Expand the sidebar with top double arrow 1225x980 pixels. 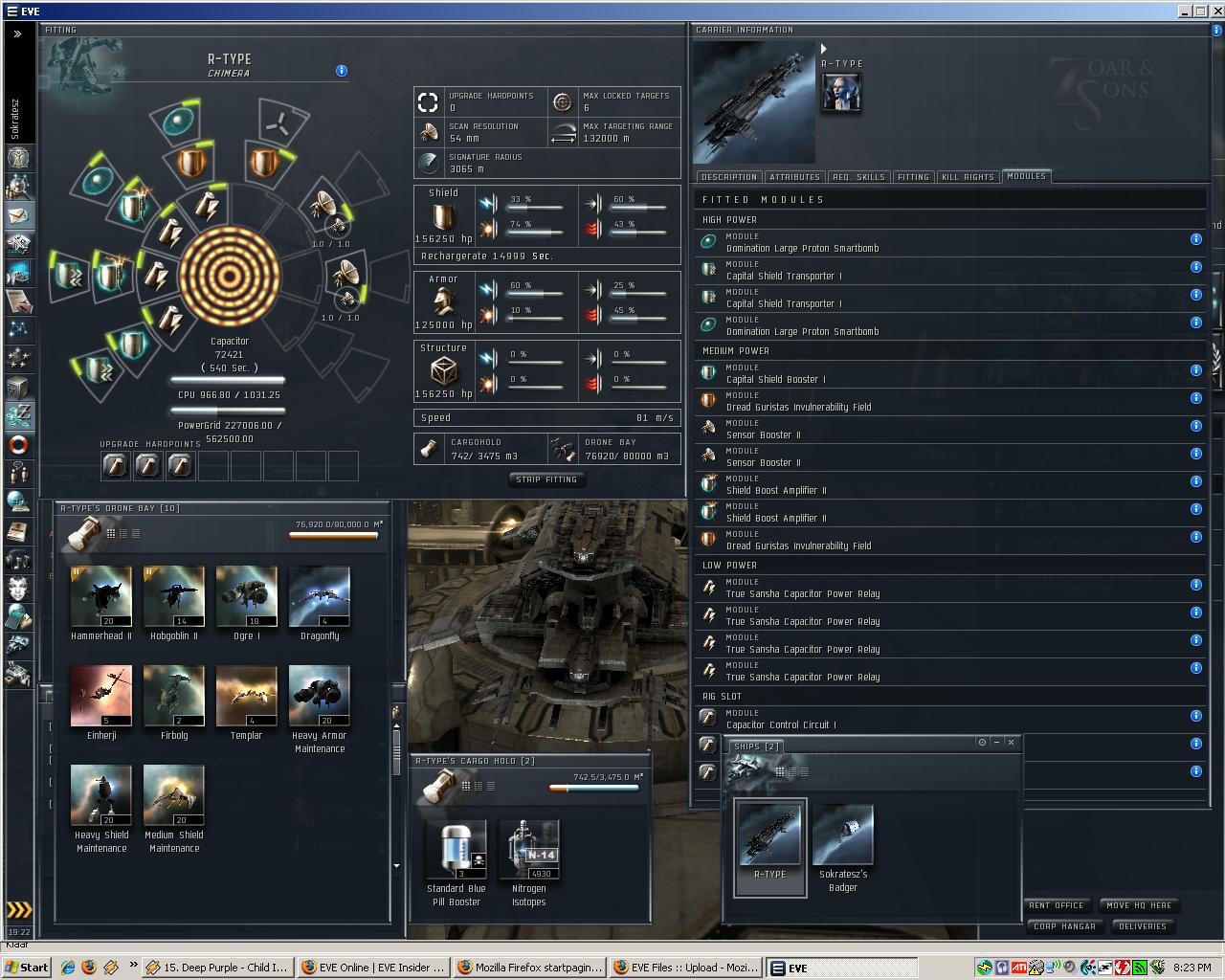coord(18,33)
